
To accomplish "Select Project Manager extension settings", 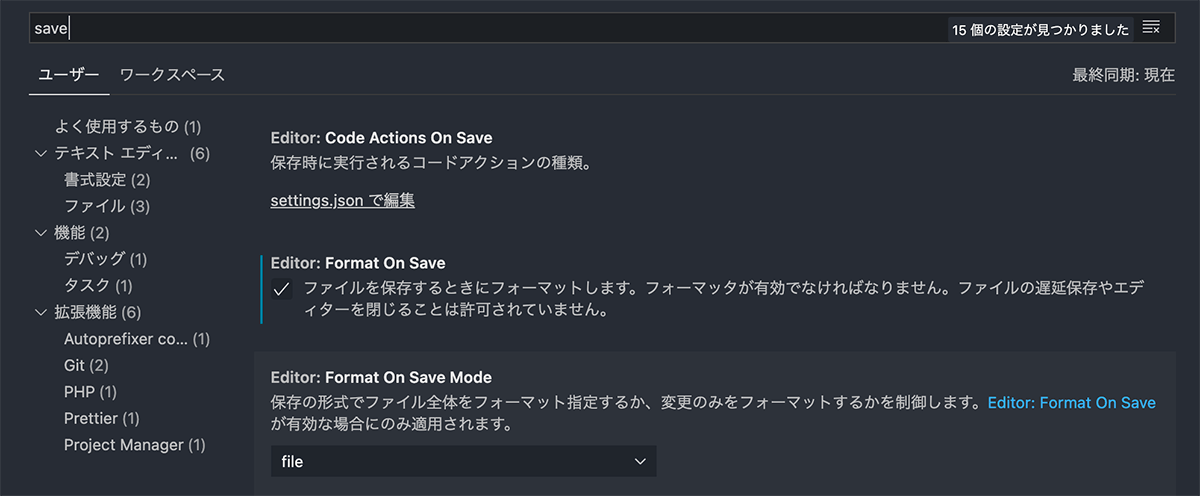I will 134,444.
